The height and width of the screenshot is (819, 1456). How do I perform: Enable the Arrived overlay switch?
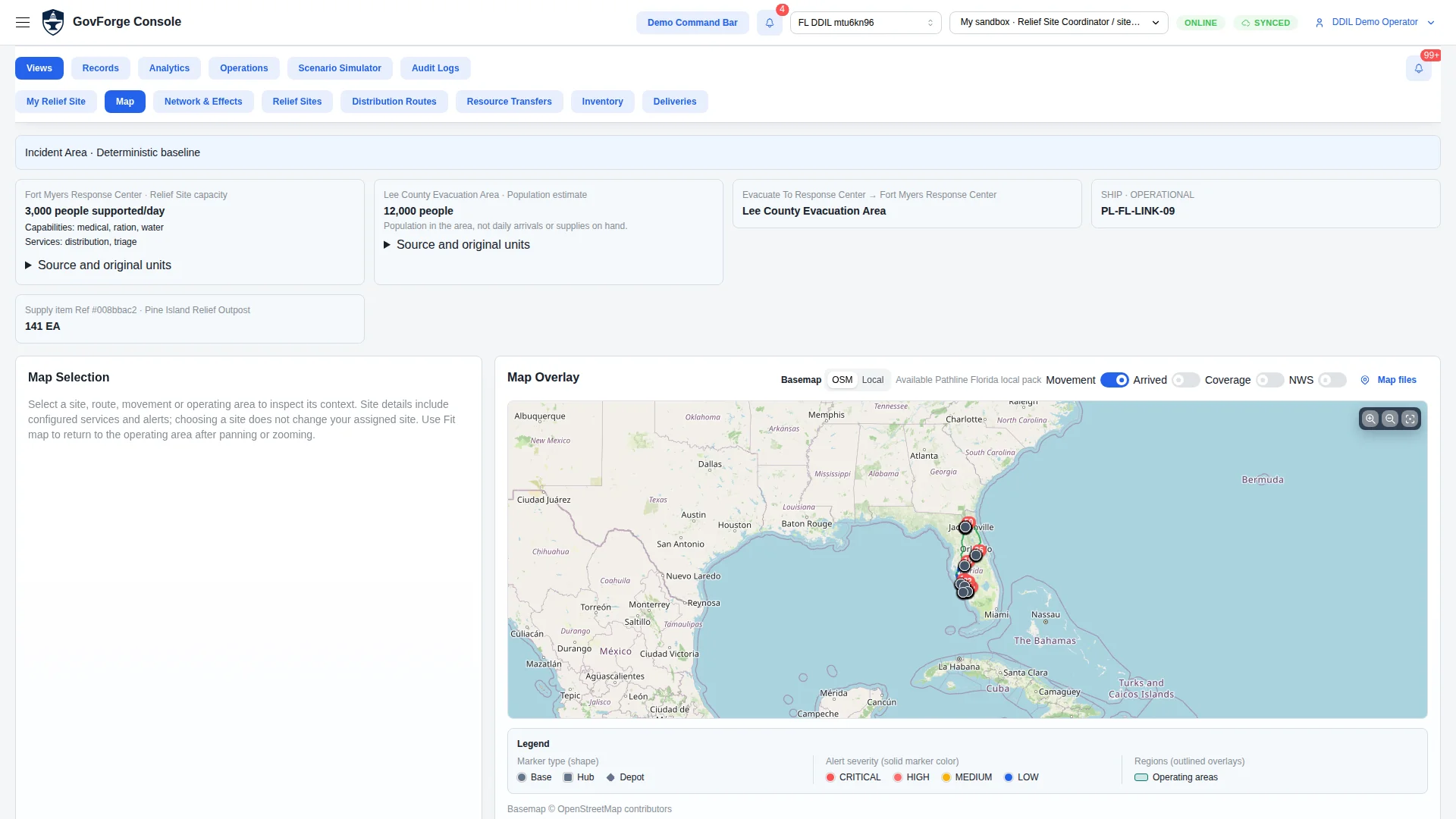1186,380
